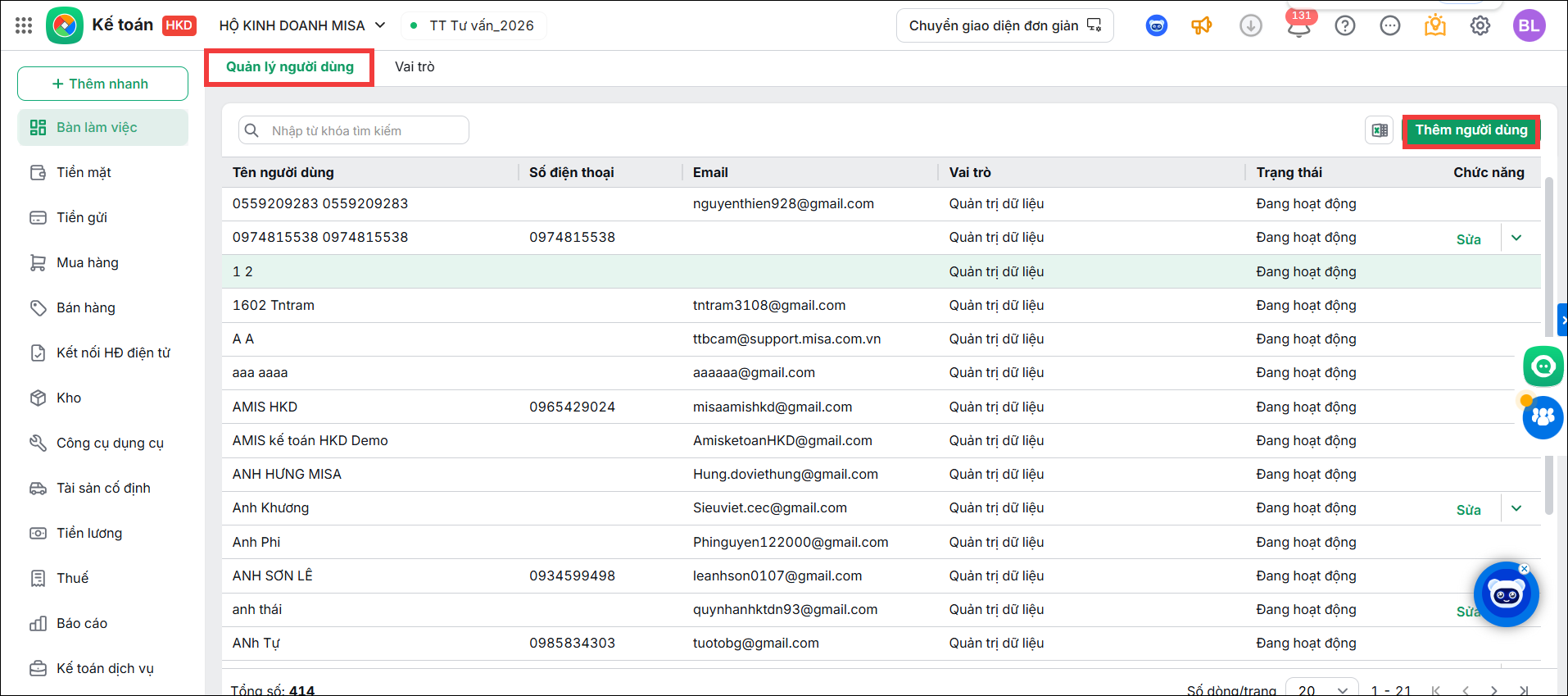Open the green chat support floating icon
This screenshot has width=1568, height=696.
coord(1543,366)
